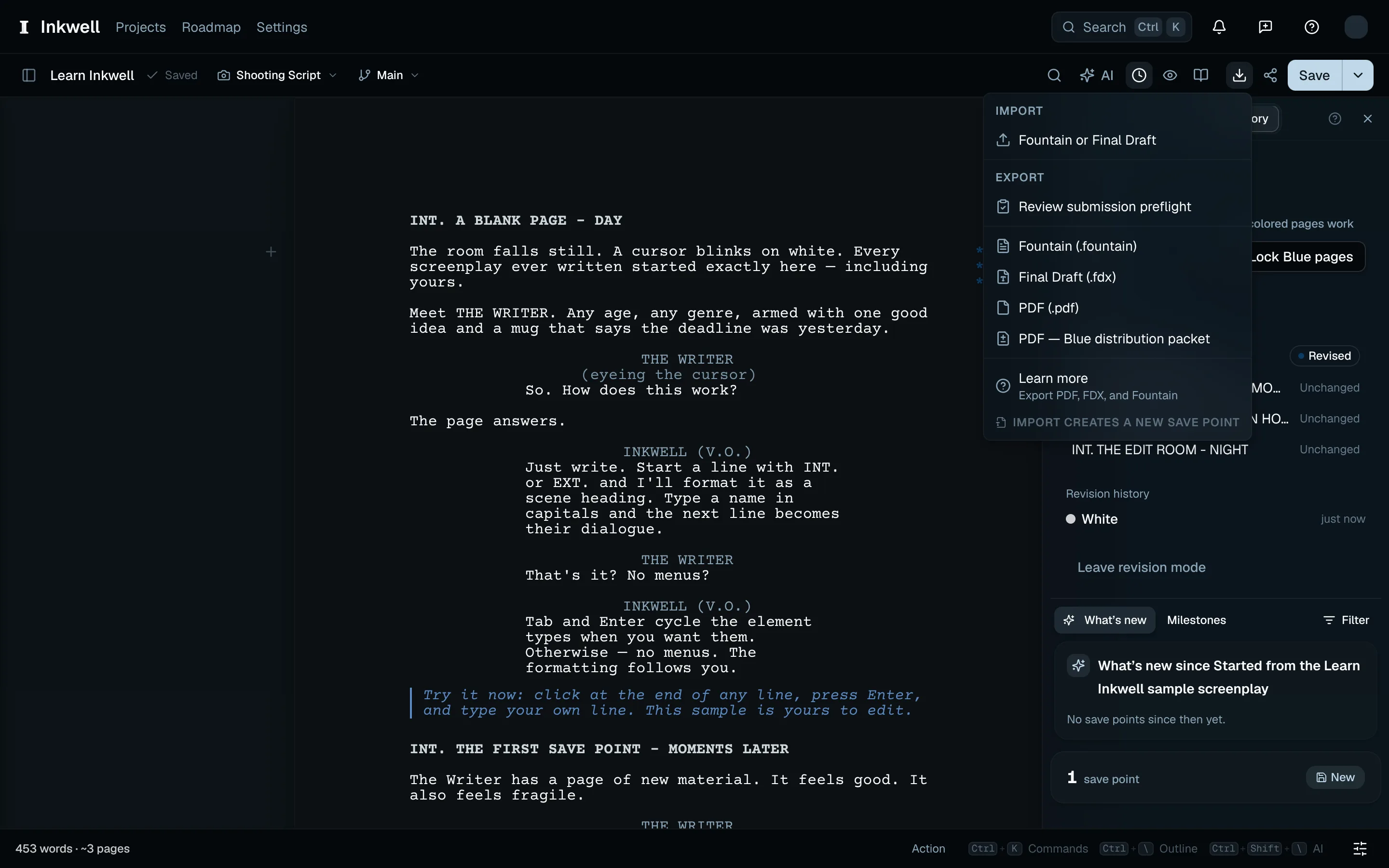The height and width of the screenshot is (868, 1389).
Task: Toggle the left sidebar panel icon
Action: pos(29,75)
